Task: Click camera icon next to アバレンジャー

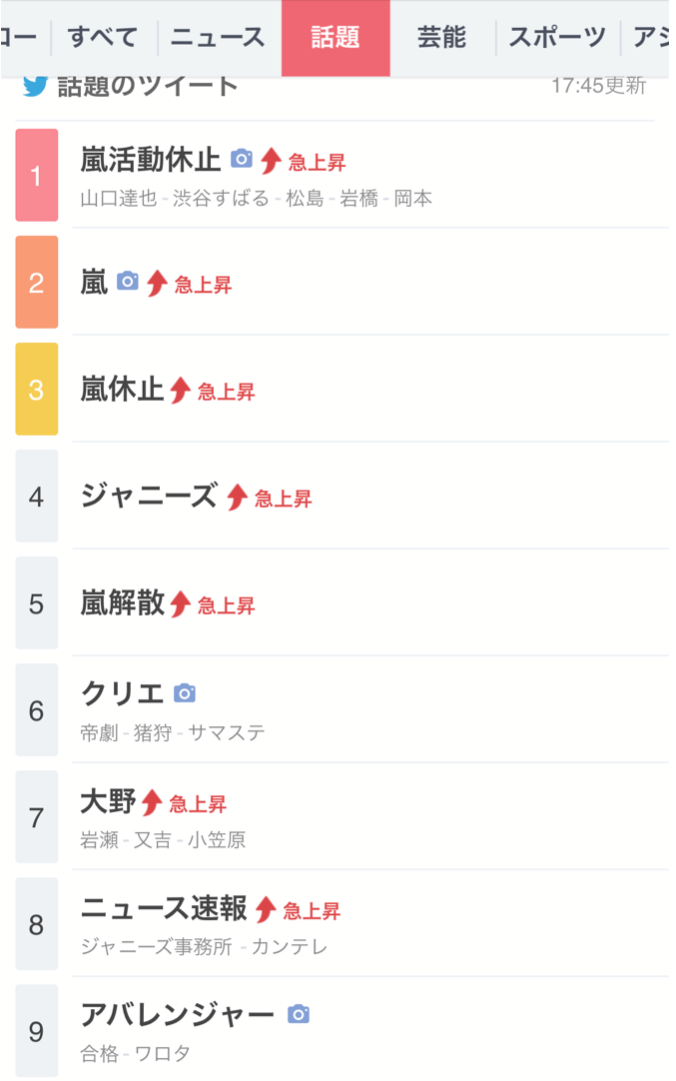Action: (298, 1014)
